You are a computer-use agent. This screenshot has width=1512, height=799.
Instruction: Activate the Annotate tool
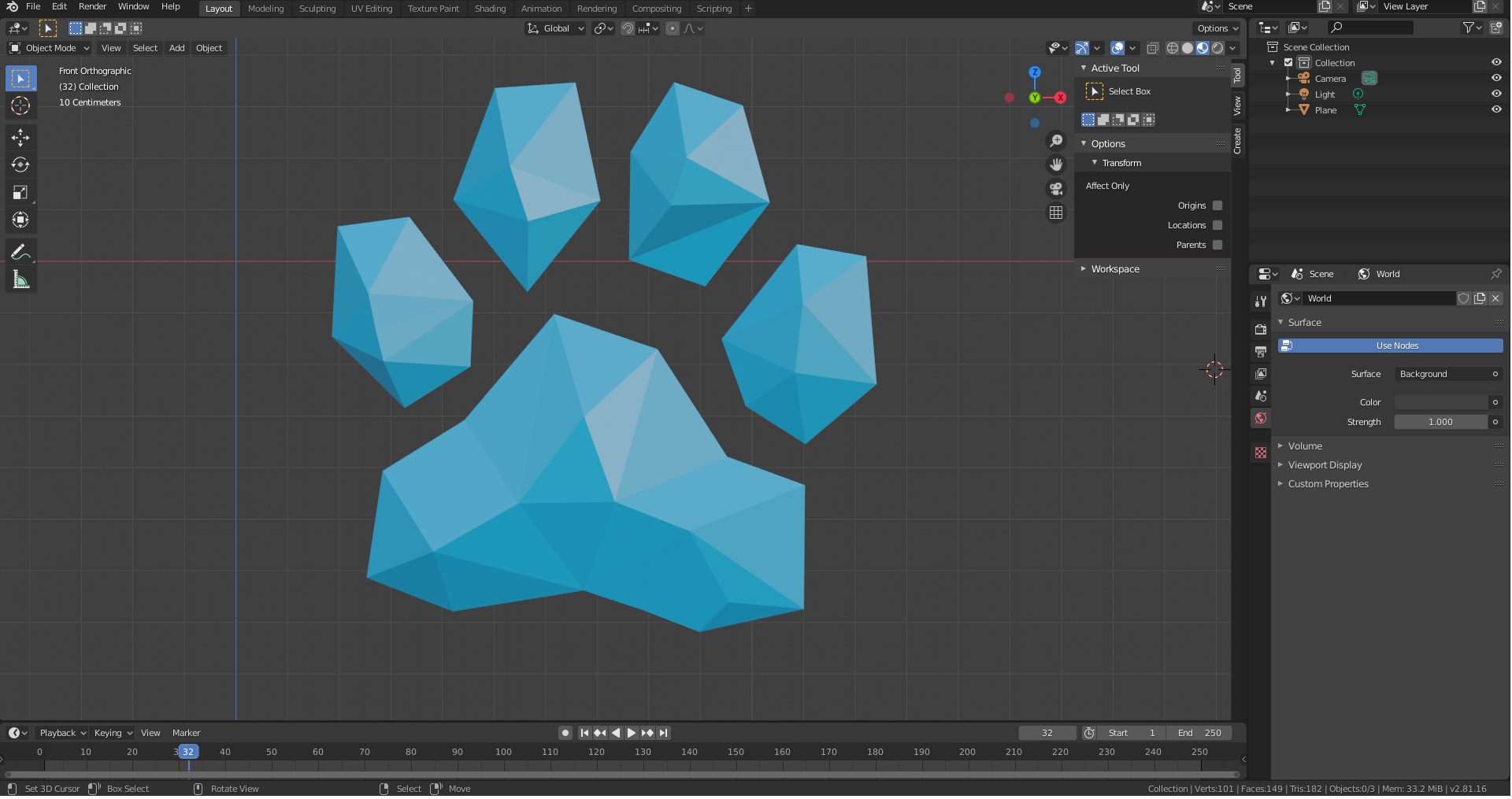[x=20, y=251]
